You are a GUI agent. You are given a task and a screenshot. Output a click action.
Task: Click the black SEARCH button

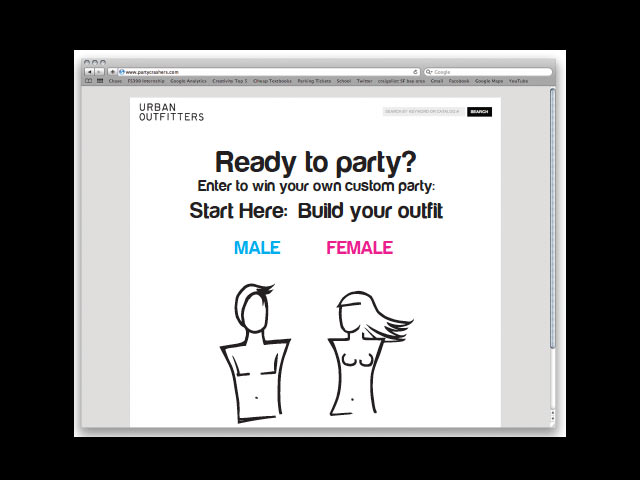(x=479, y=112)
